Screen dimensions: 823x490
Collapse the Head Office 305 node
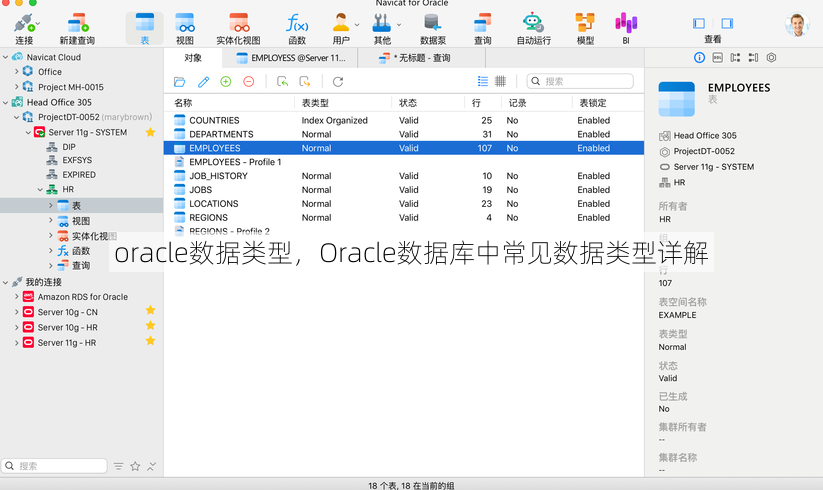pyautogui.click(x=6, y=102)
